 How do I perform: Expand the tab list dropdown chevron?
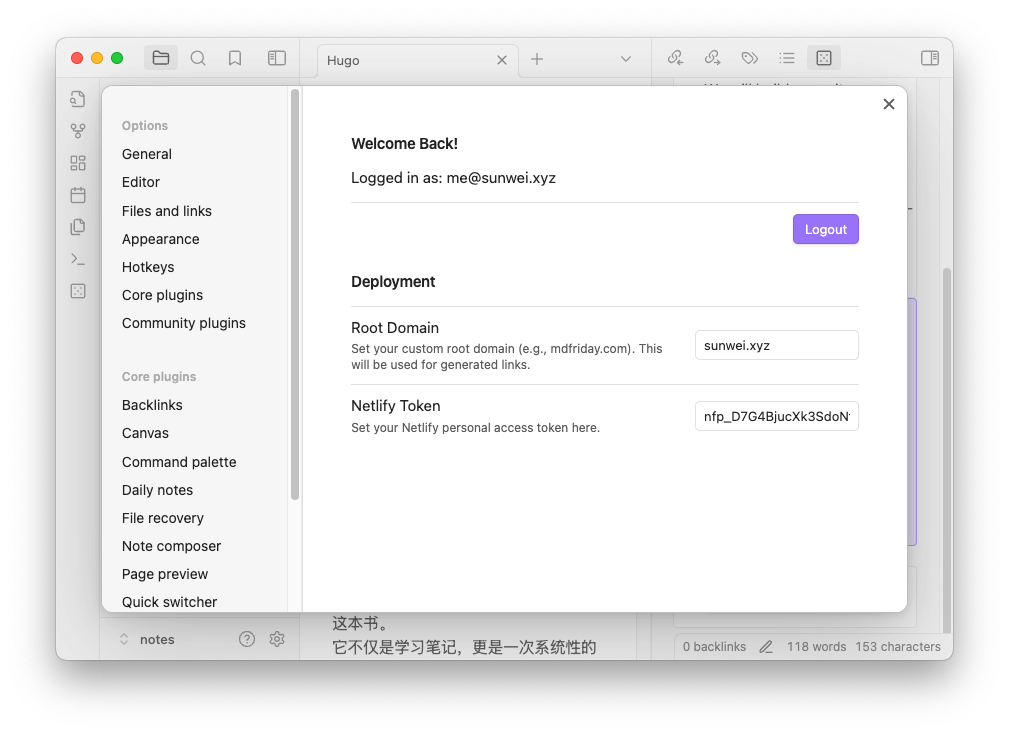(x=625, y=59)
